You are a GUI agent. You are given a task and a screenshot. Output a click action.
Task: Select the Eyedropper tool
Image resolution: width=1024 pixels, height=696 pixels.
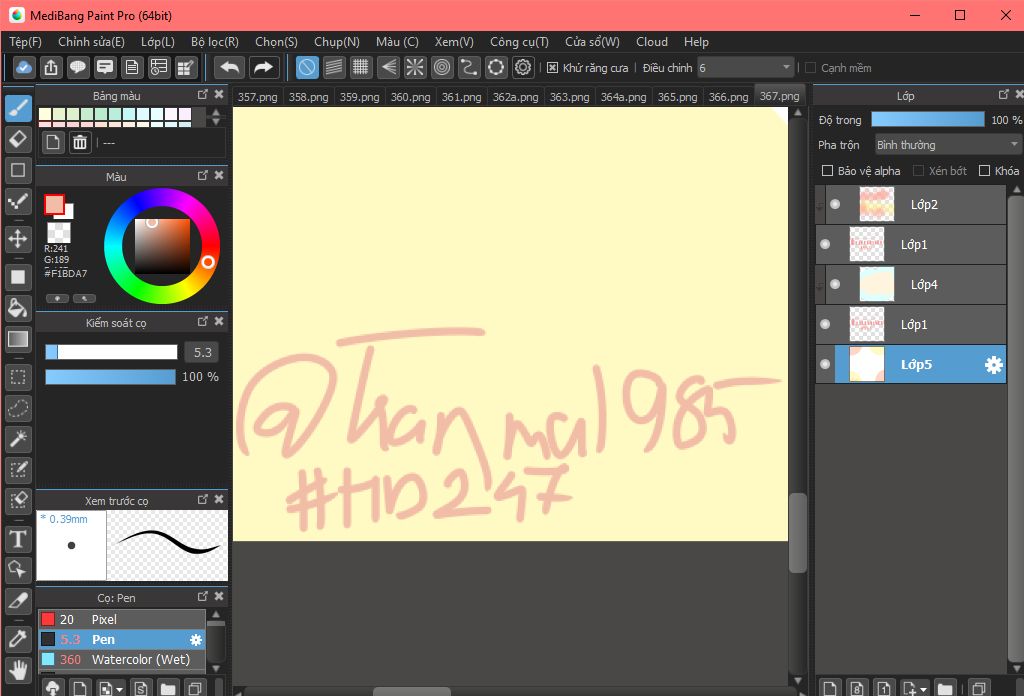(x=18, y=638)
